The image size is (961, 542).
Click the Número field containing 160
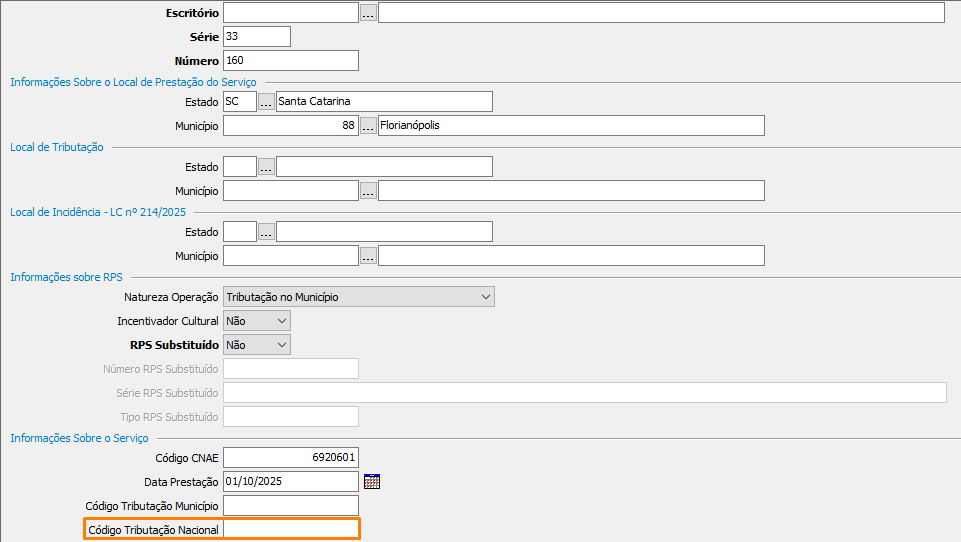coord(290,61)
